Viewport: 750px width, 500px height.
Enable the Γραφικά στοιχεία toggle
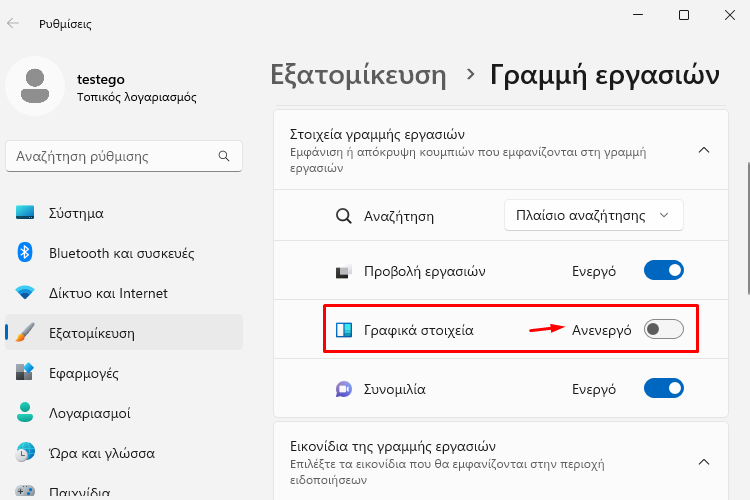(x=663, y=329)
